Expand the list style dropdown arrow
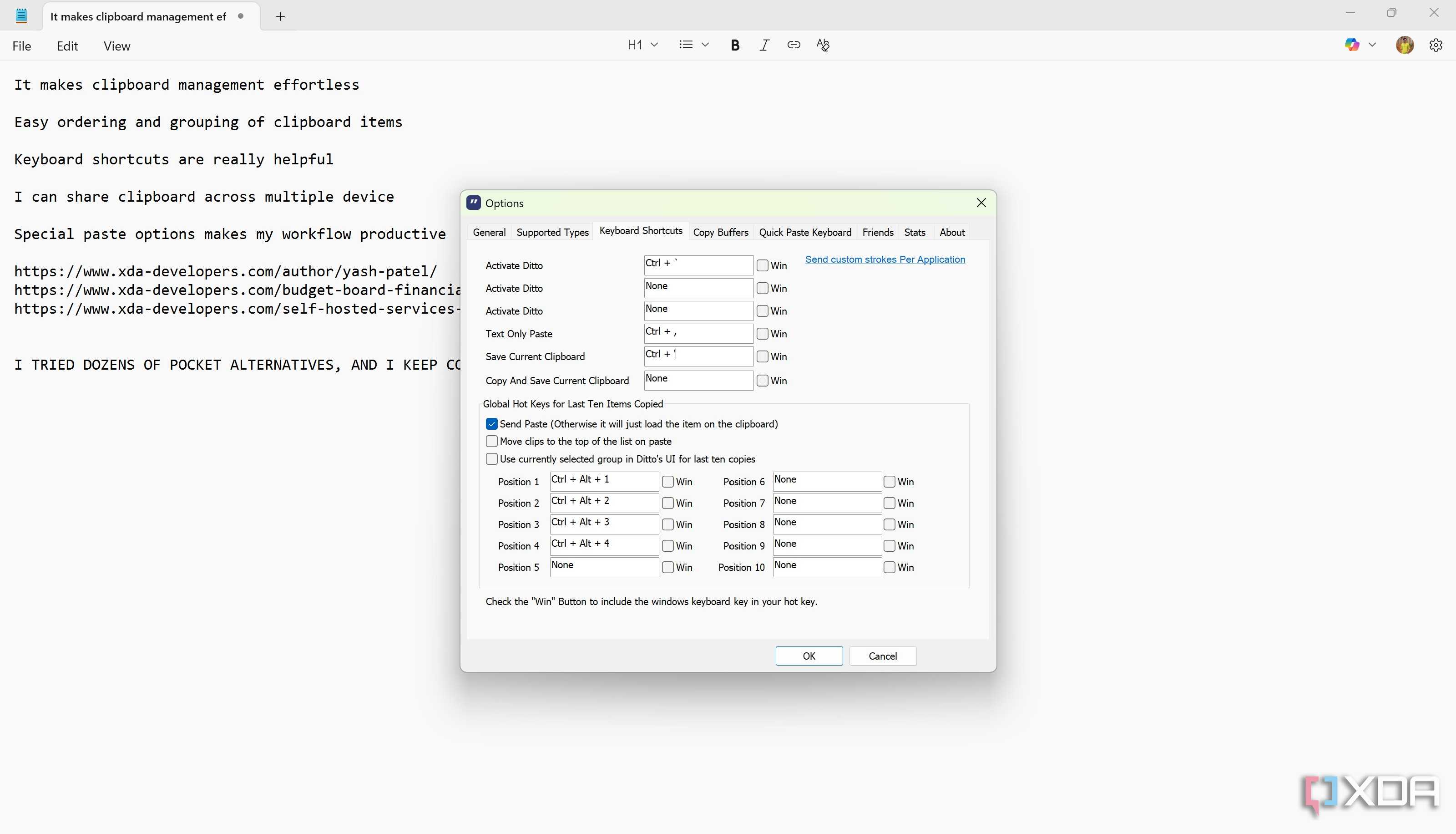Image resolution: width=1456 pixels, height=834 pixels. tap(705, 45)
